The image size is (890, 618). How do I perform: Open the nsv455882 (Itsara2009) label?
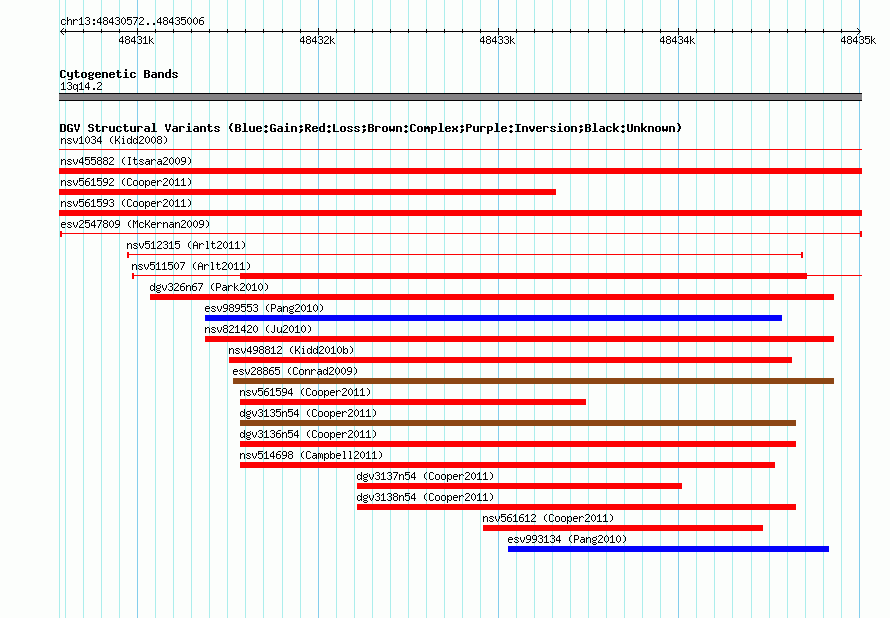126,161
